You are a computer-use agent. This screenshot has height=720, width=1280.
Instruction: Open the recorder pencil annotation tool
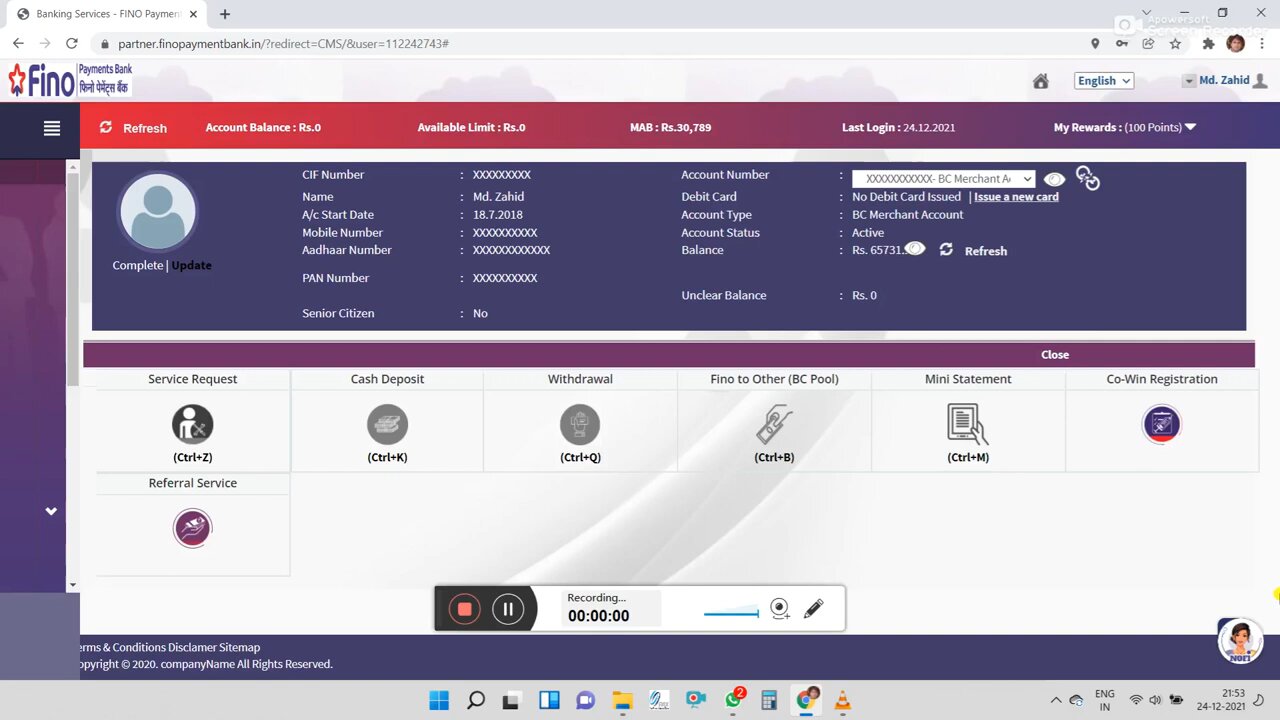click(x=813, y=608)
